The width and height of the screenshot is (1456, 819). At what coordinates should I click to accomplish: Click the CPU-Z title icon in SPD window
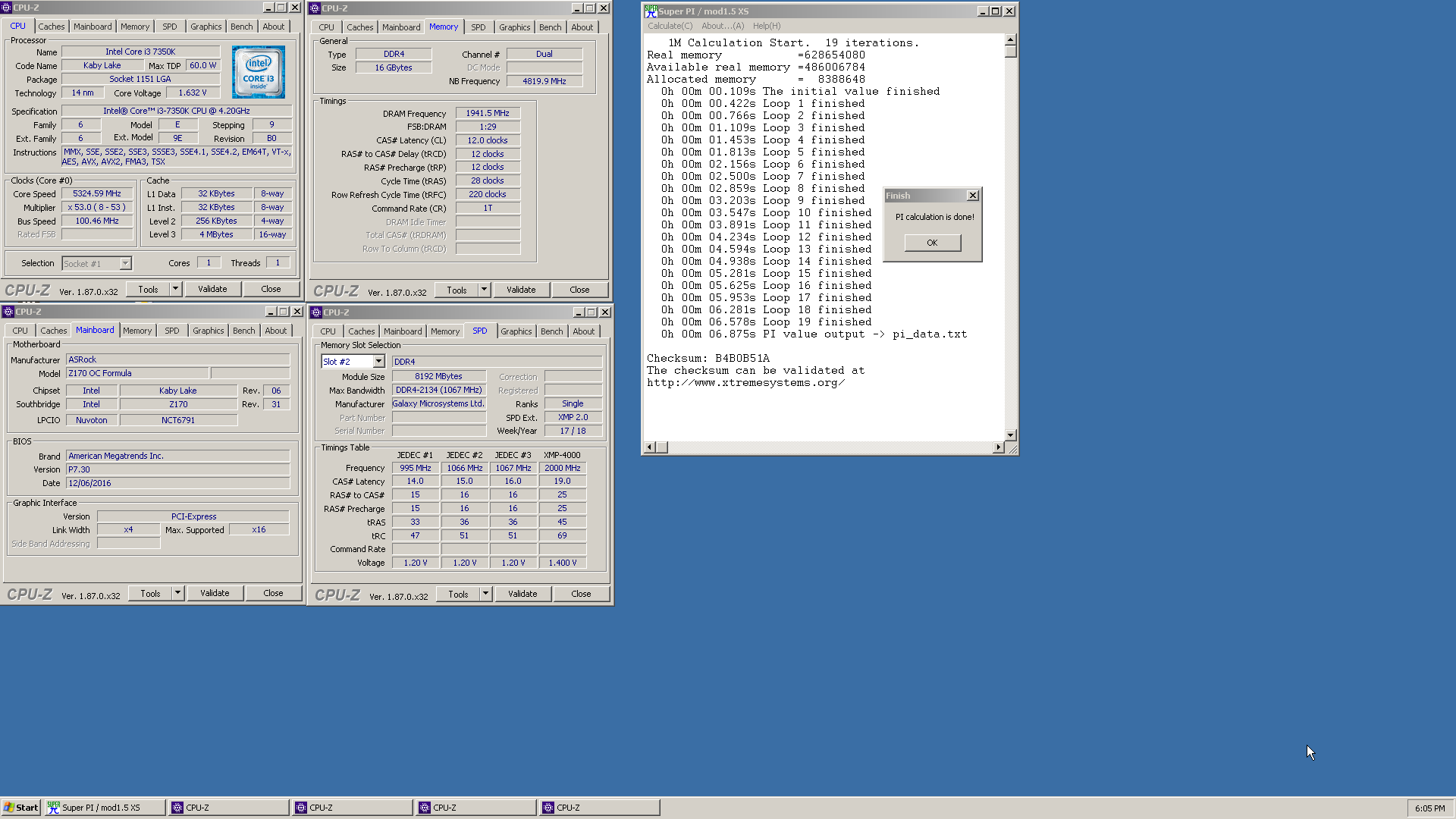(x=316, y=312)
